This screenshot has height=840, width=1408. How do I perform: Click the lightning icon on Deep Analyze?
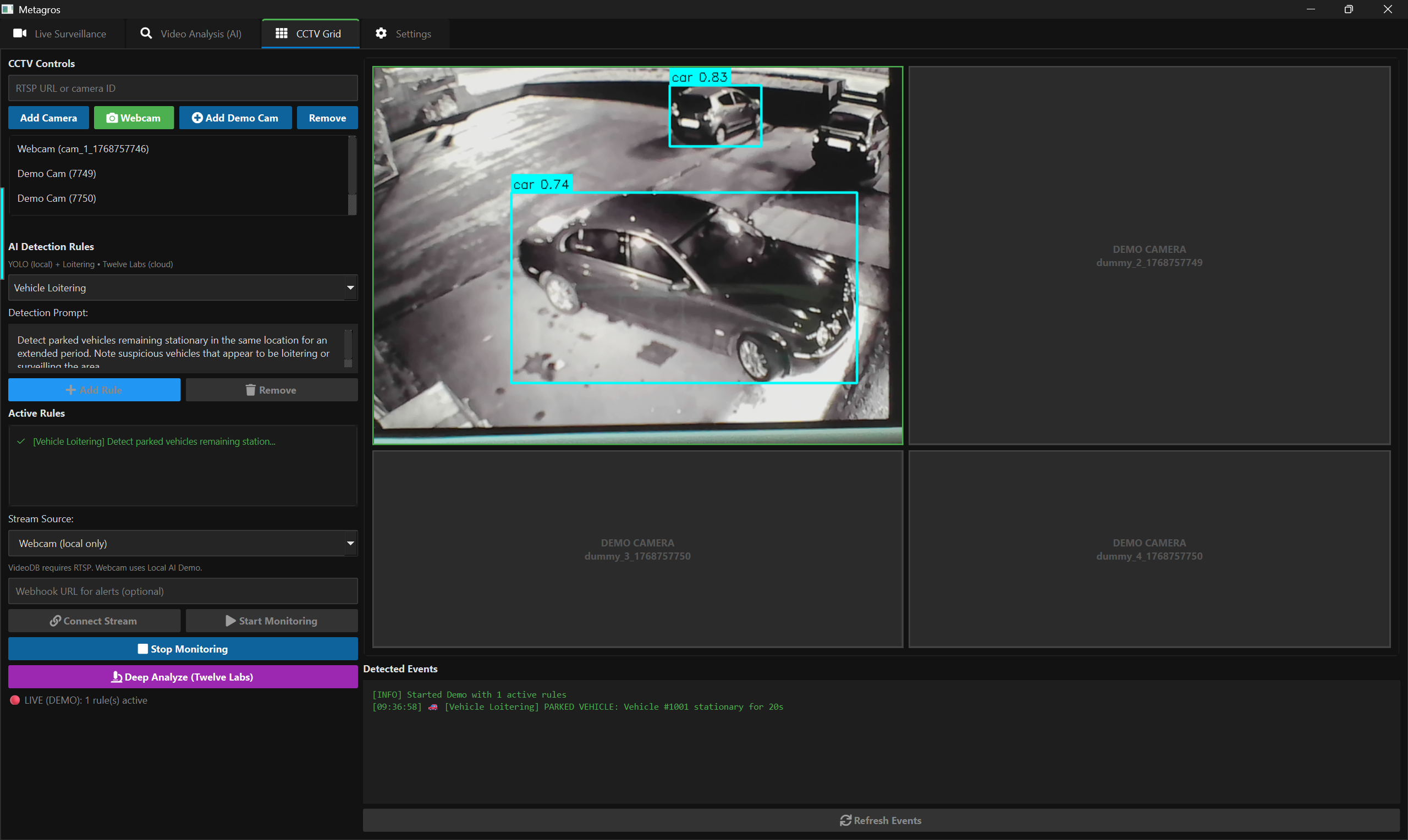117,676
